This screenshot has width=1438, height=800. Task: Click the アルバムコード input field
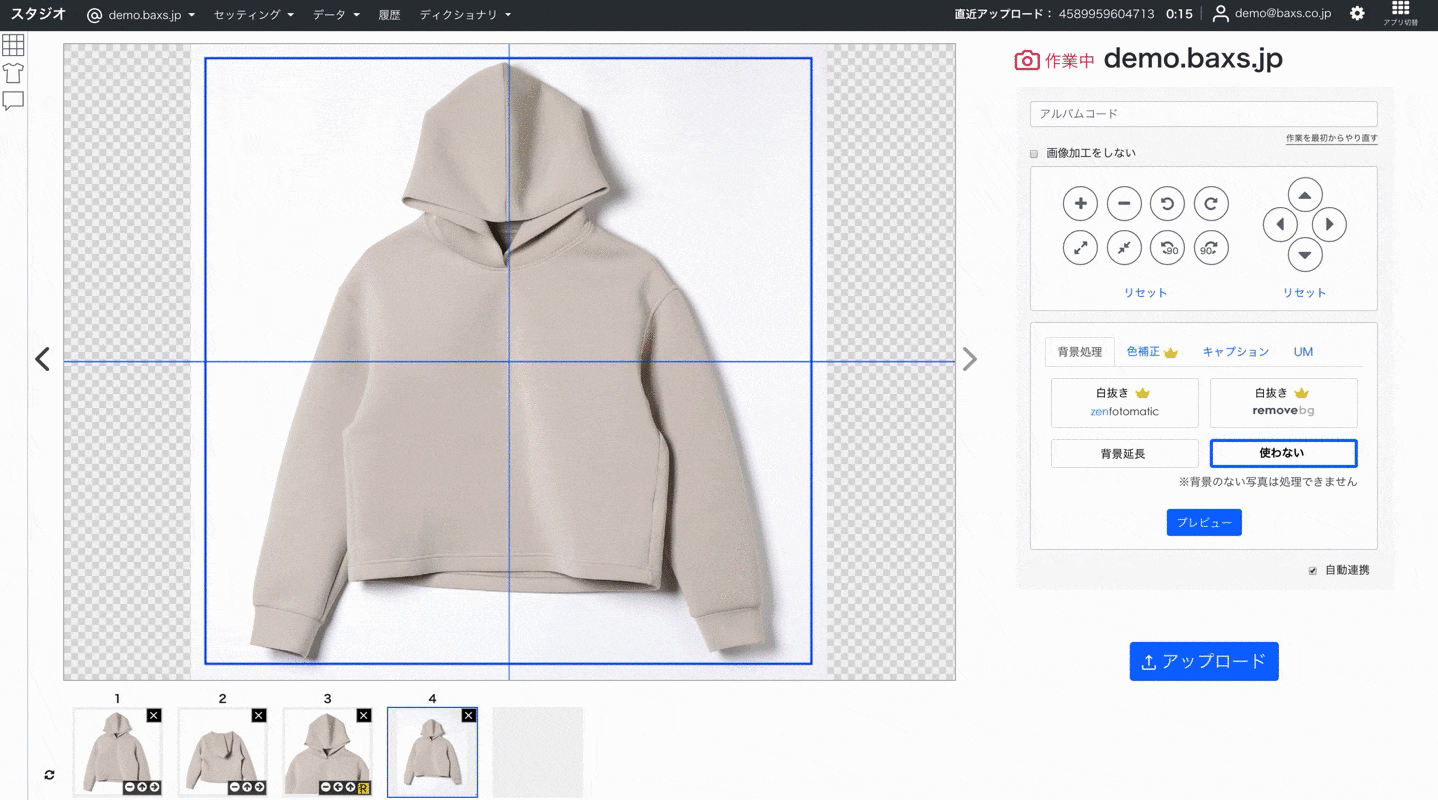coord(1203,114)
